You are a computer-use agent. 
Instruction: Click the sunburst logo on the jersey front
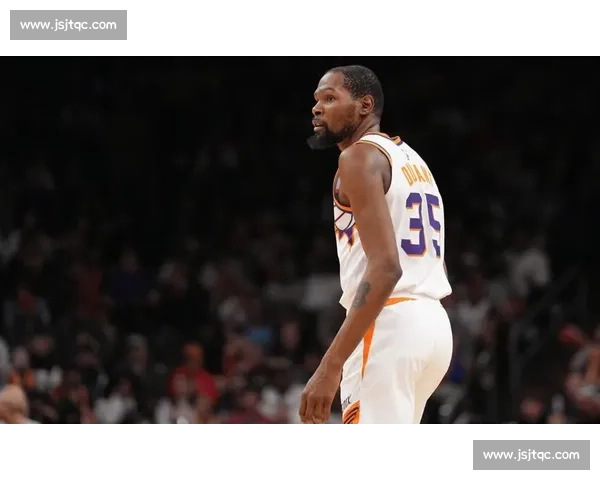click(343, 222)
